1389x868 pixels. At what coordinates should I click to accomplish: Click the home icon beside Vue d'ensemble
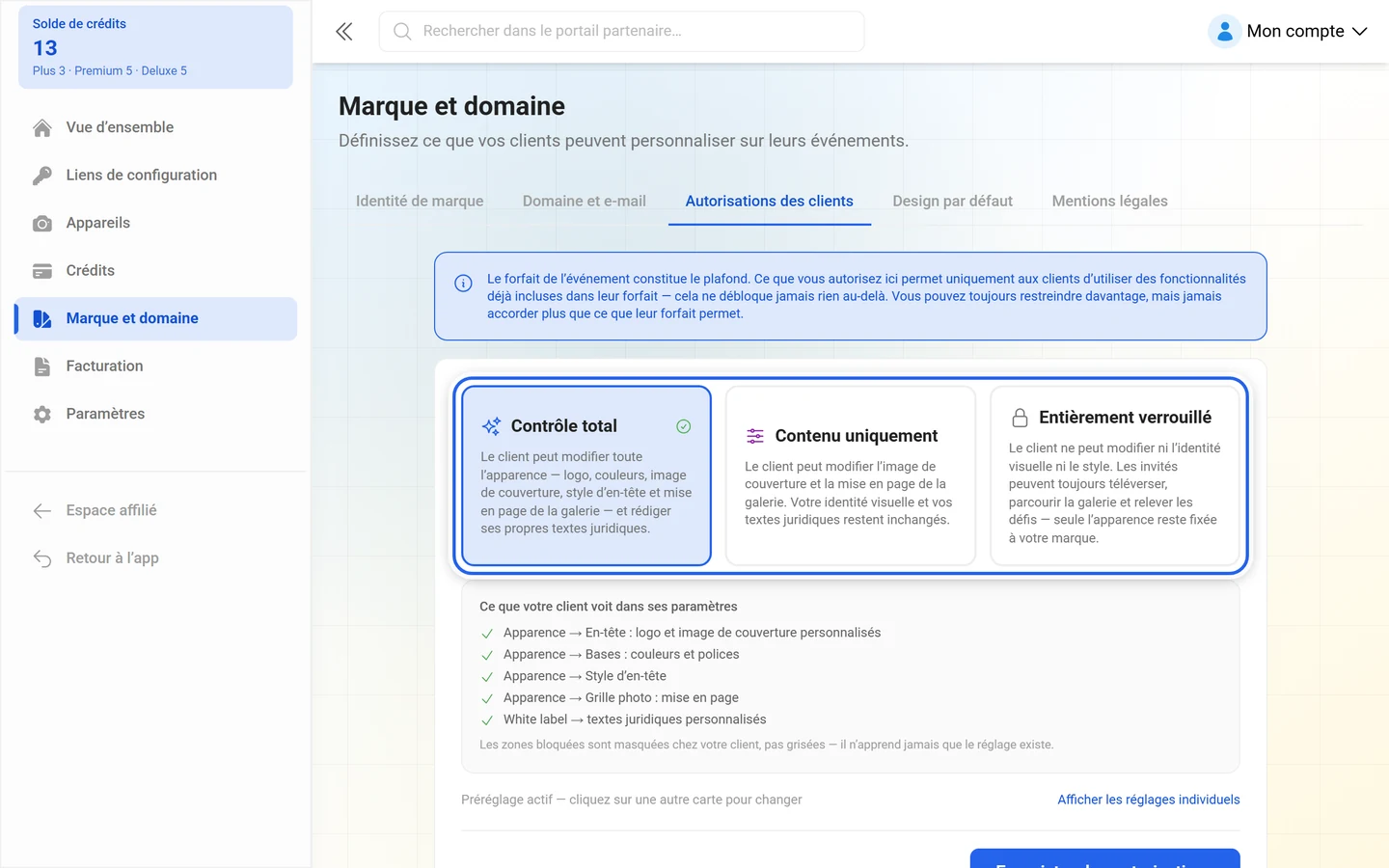point(42,128)
